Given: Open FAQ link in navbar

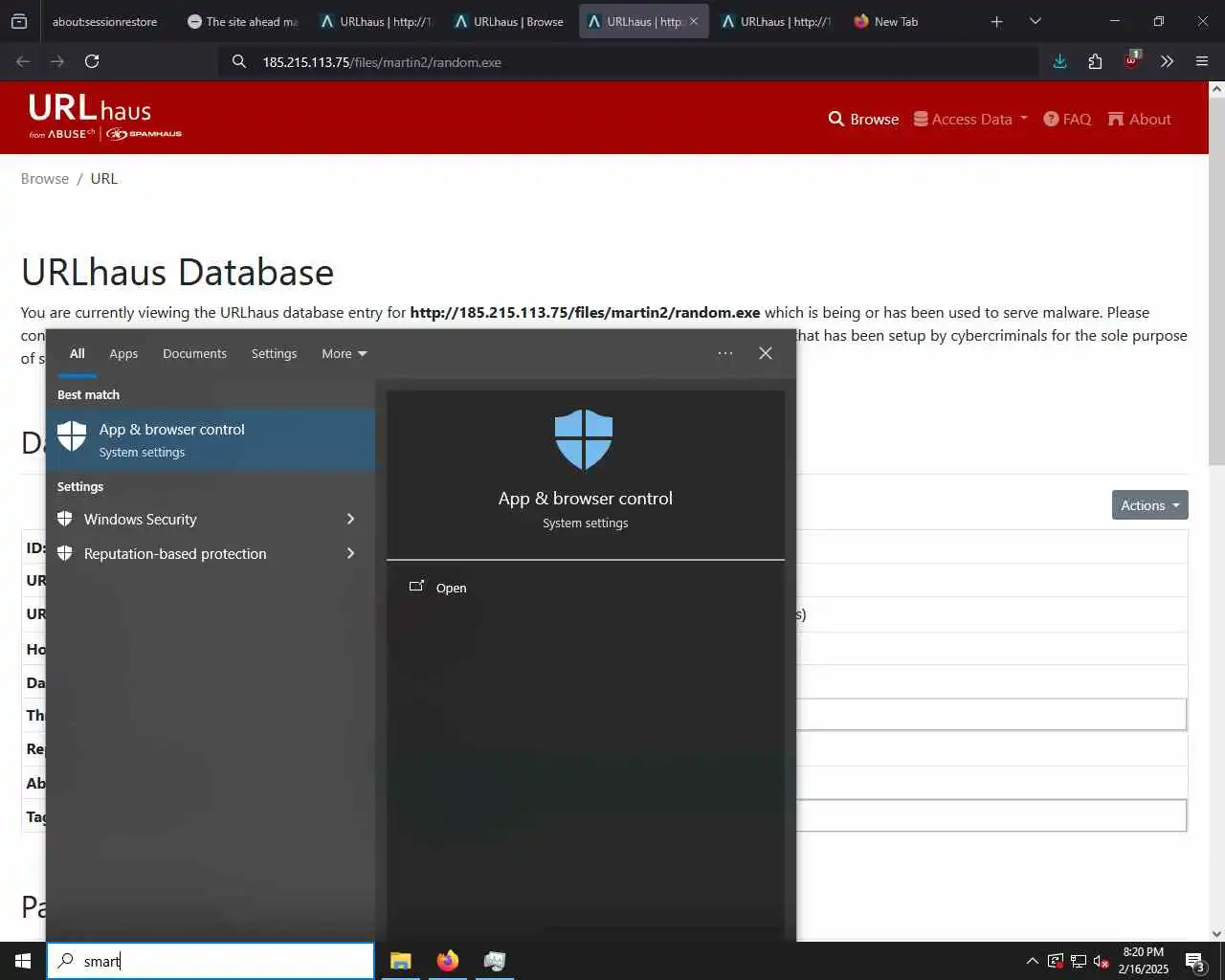Looking at the screenshot, I should [1067, 119].
